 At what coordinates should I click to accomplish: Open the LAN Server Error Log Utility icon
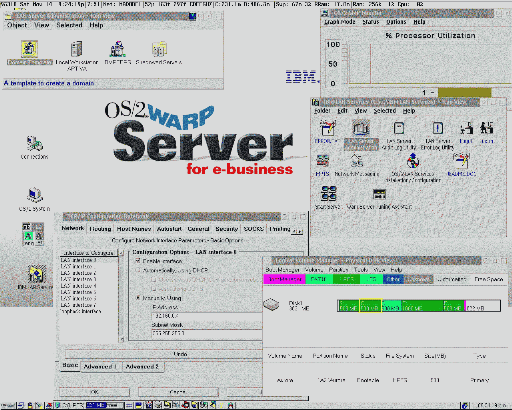pyautogui.click(x=437, y=128)
